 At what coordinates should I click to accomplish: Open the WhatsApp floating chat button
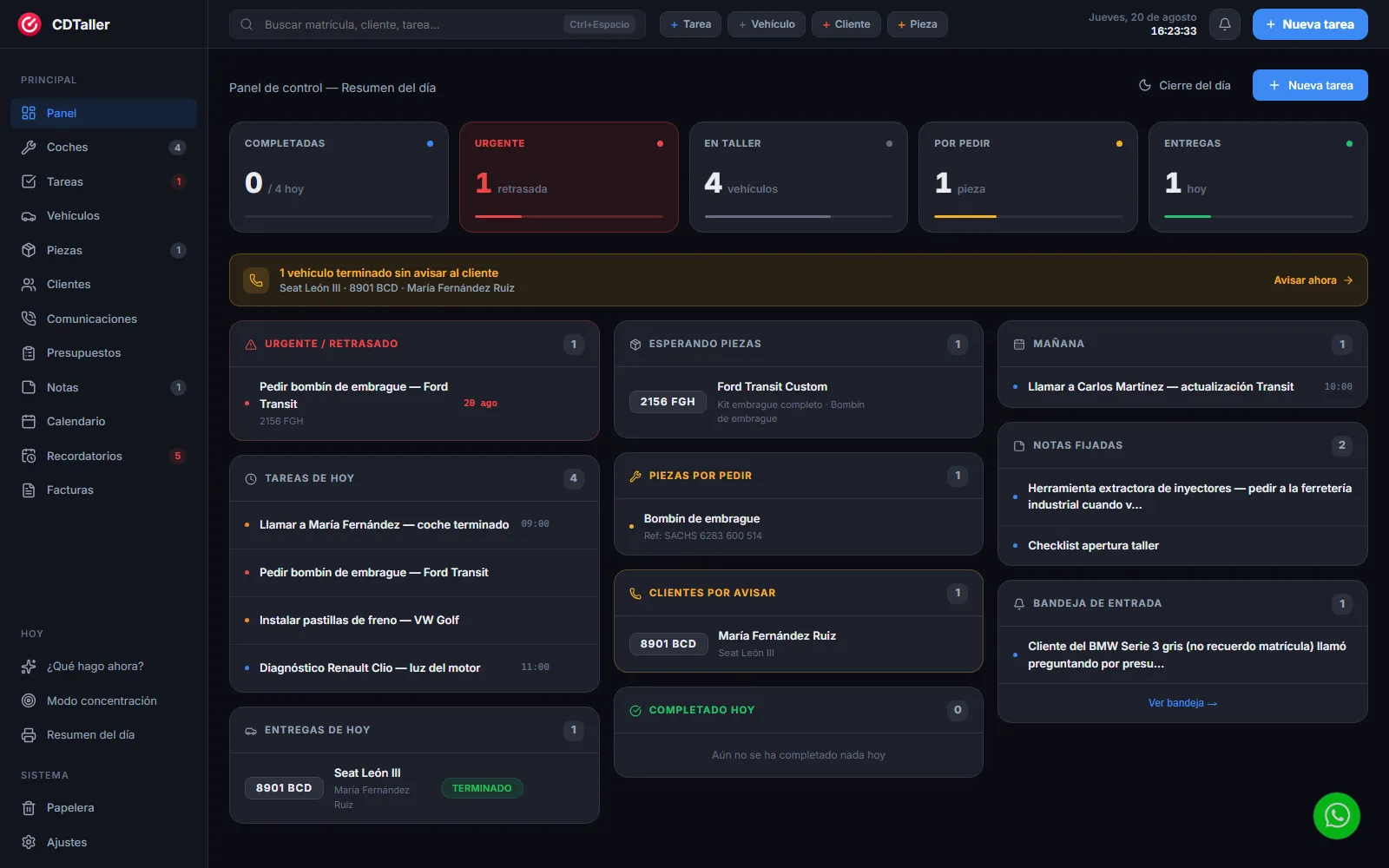(1336, 816)
